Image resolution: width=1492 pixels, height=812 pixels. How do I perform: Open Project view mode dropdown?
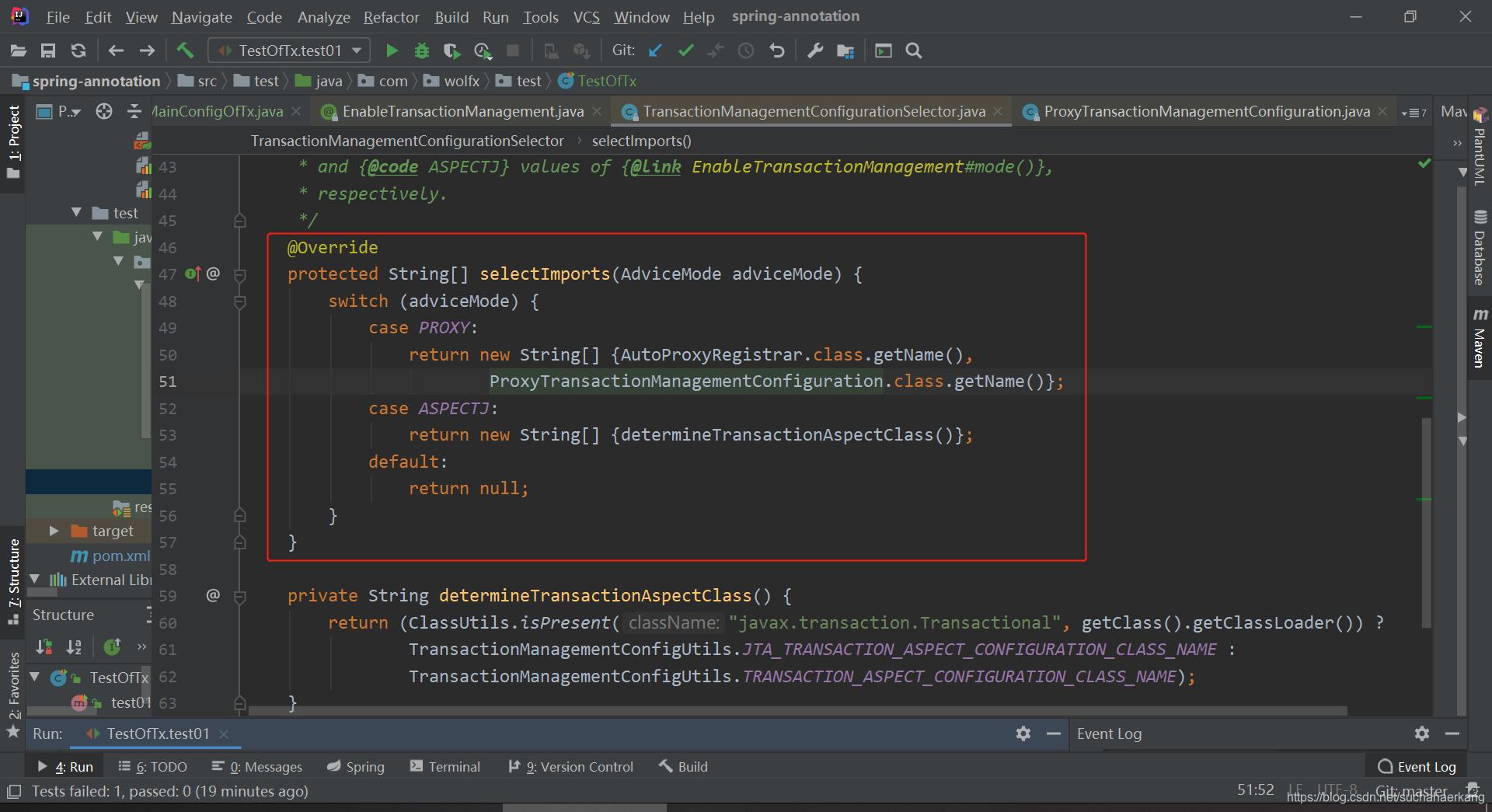[69, 111]
